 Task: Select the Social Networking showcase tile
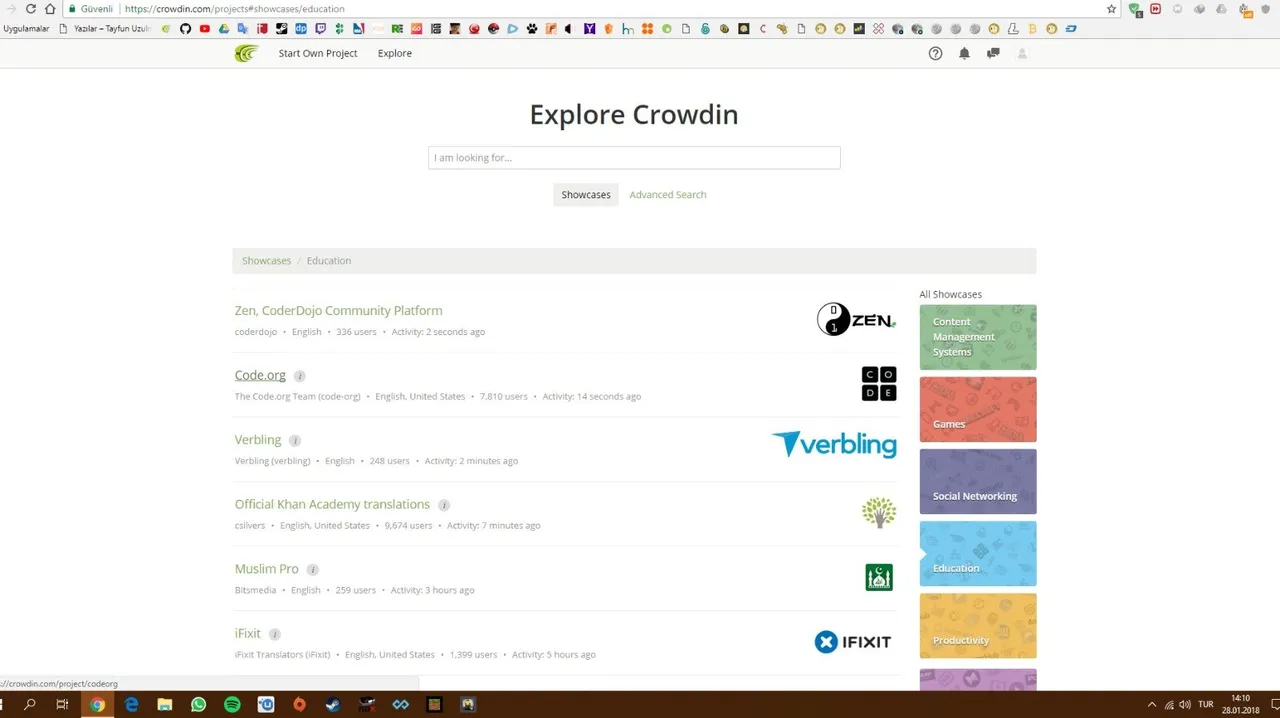point(978,481)
